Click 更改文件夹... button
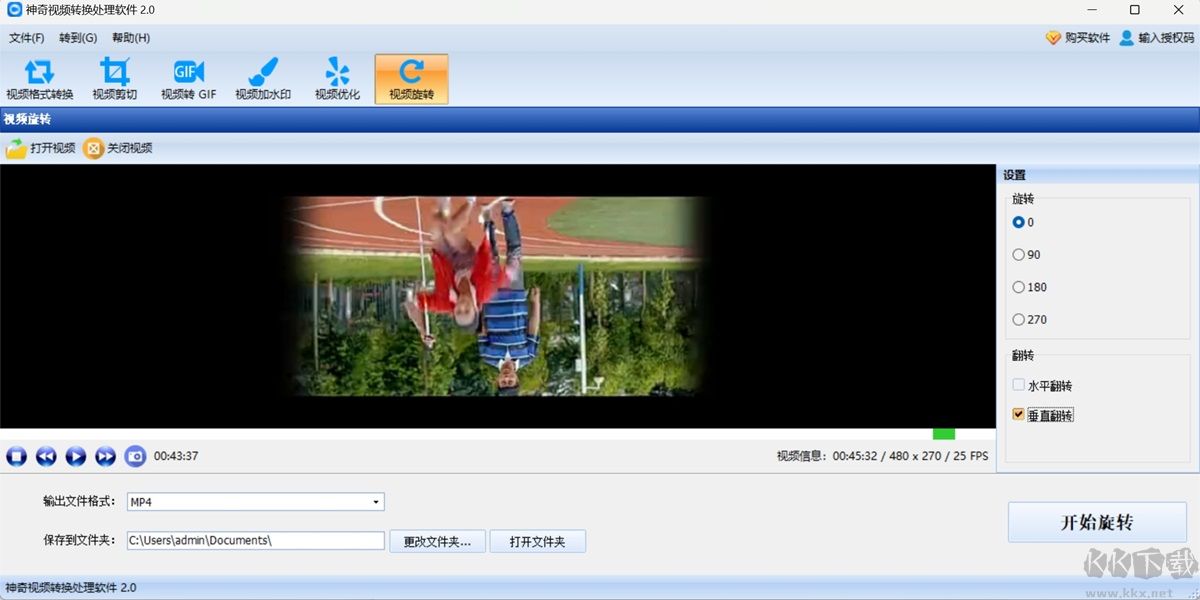The image size is (1200, 600). click(437, 541)
